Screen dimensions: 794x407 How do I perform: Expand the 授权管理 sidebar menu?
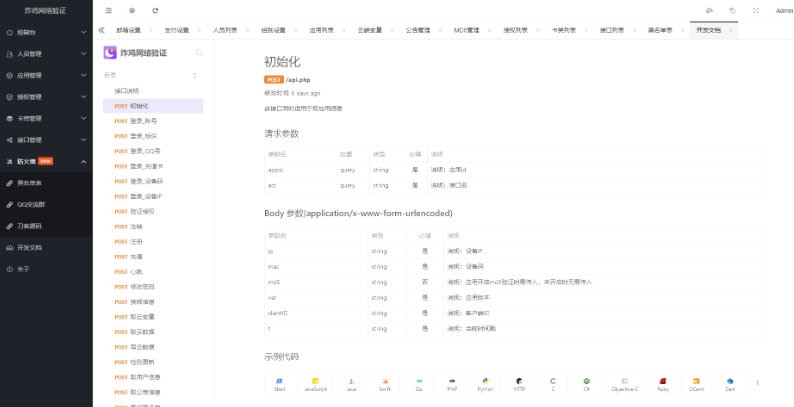(x=46, y=97)
